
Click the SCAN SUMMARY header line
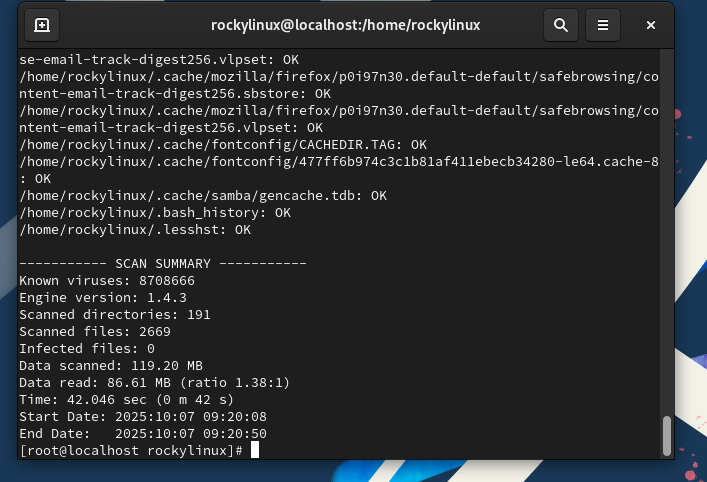163,263
